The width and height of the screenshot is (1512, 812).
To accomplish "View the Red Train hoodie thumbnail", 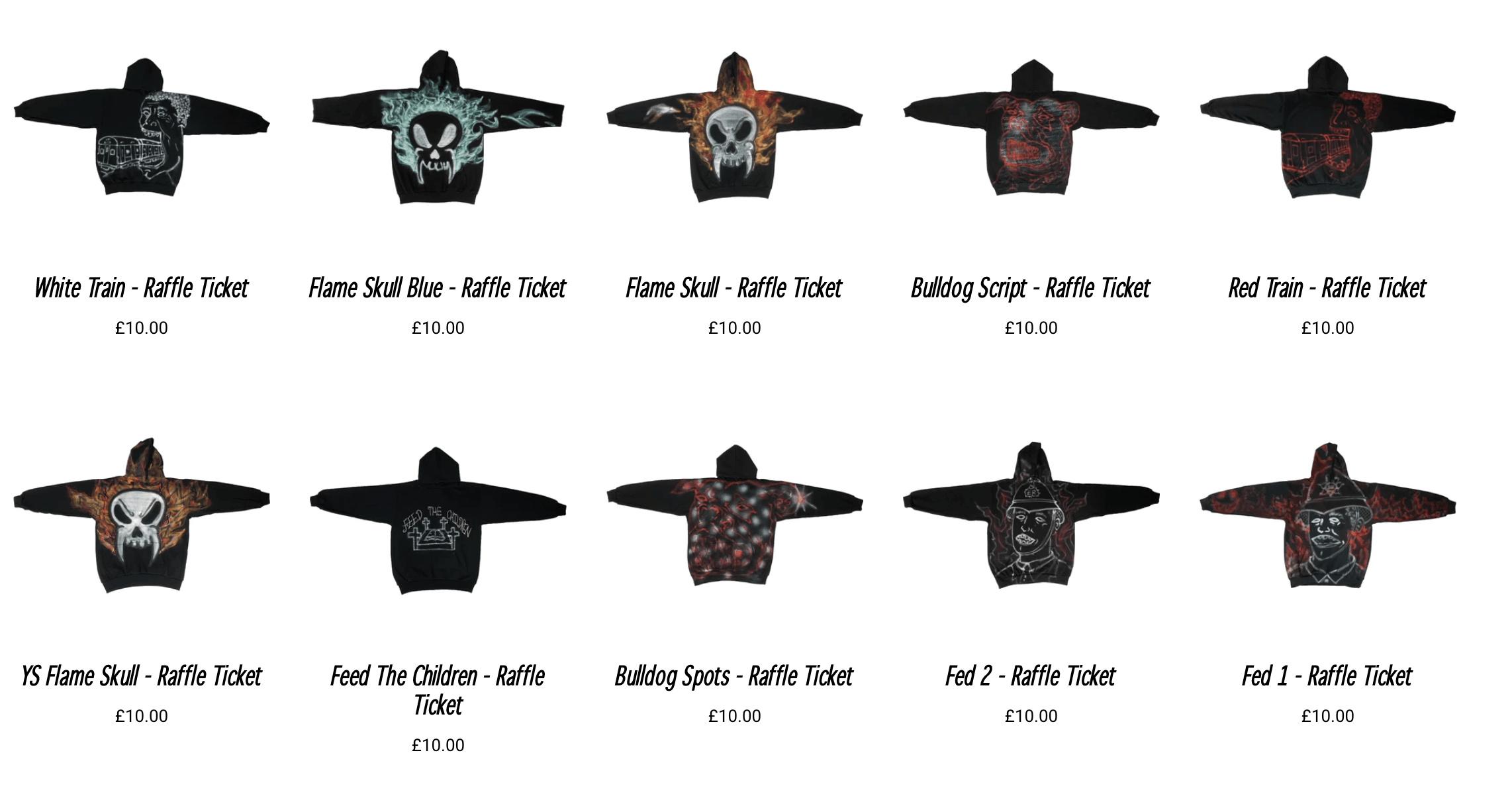I will (1327, 127).
